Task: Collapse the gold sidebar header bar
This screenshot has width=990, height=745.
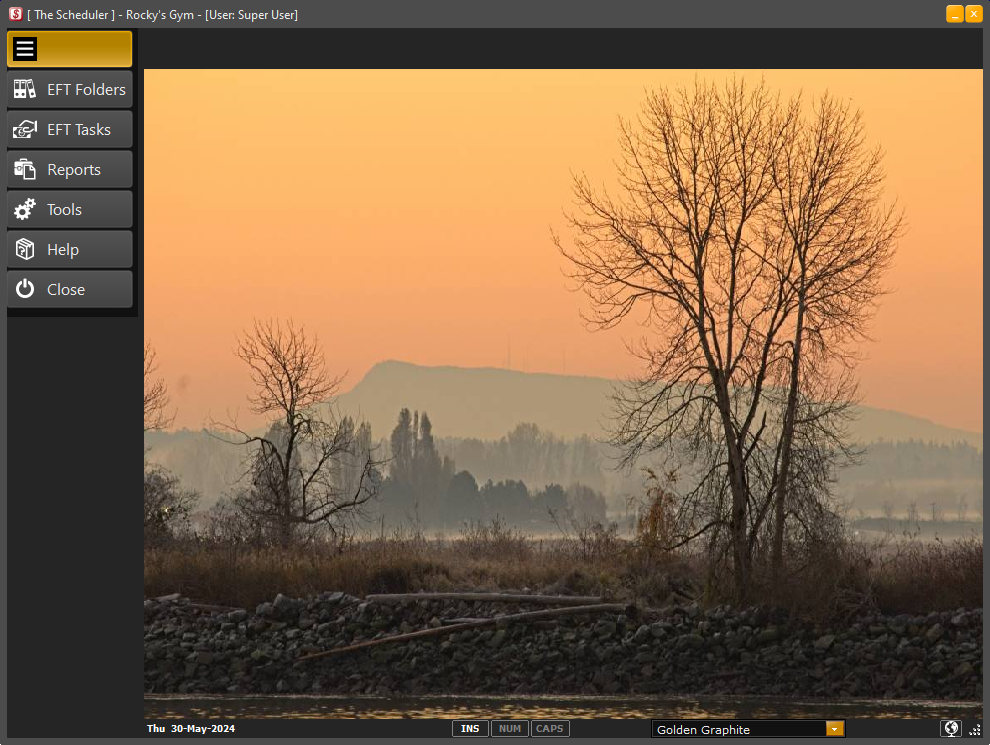Action: [x=69, y=49]
